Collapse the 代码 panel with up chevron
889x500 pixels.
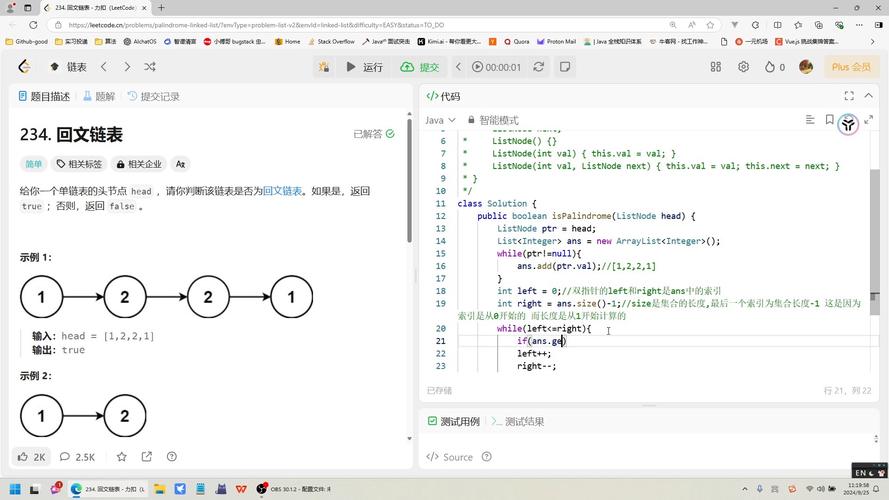point(869,96)
